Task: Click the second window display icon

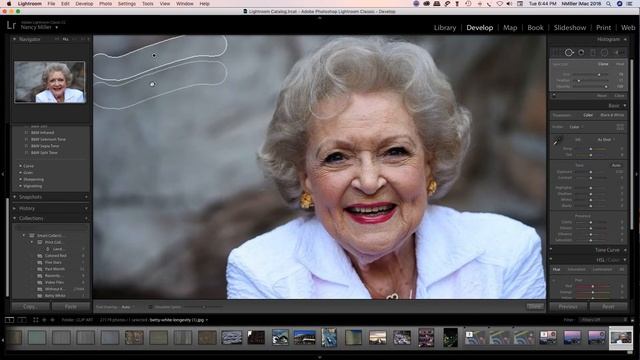Action: [x=22, y=320]
